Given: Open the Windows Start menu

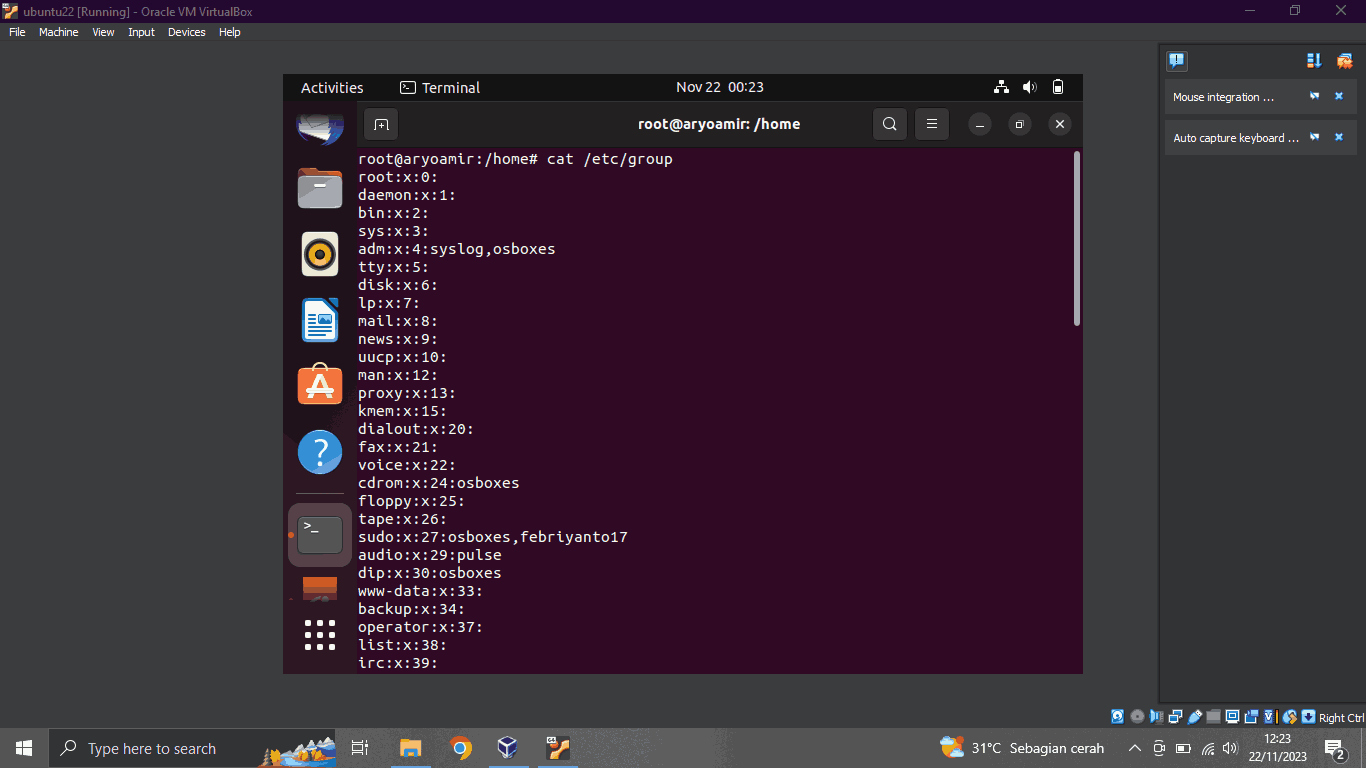Looking at the screenshot, I should point(24,748).
